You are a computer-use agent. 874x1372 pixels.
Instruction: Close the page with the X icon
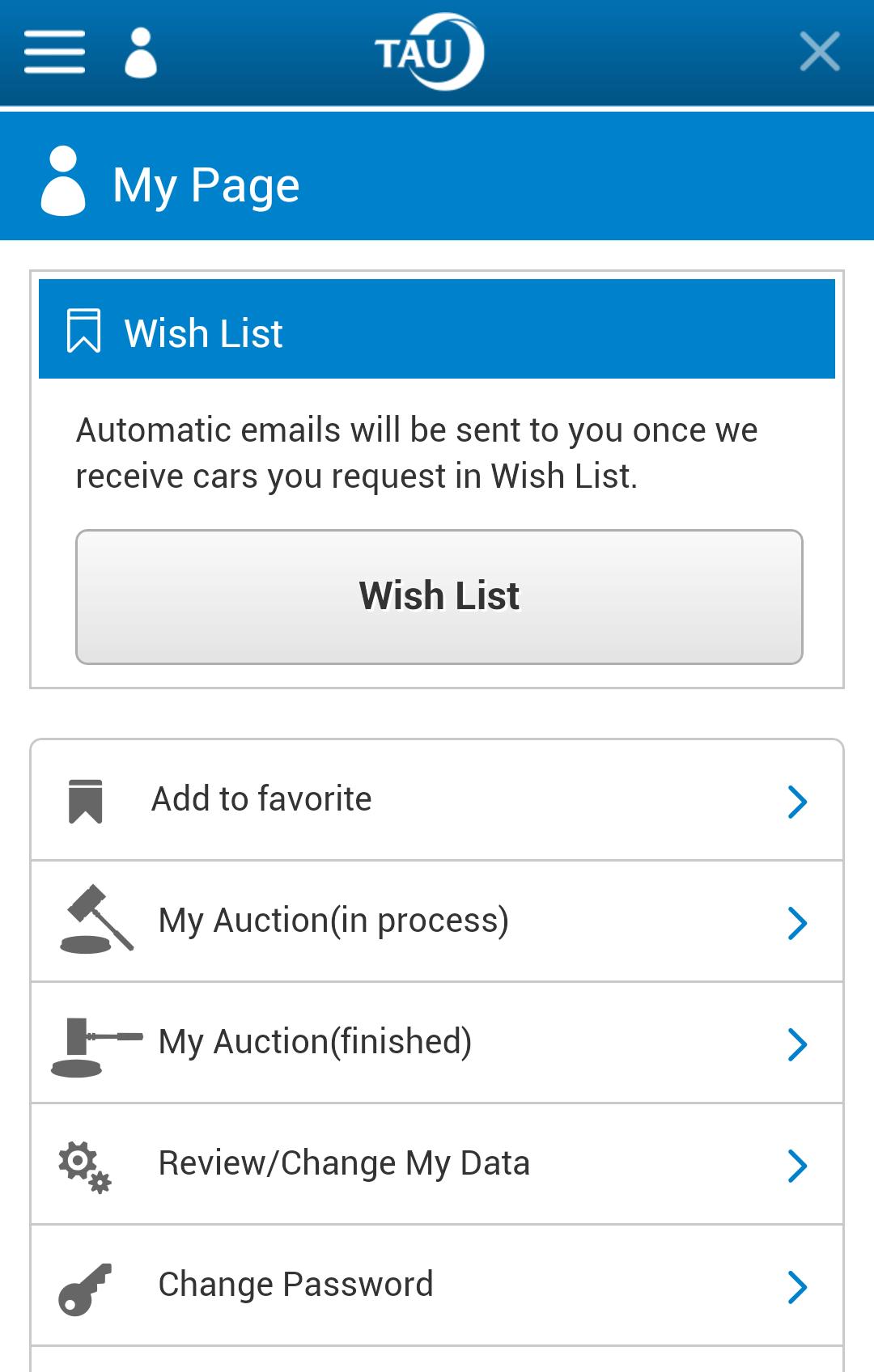pos(819,53)
